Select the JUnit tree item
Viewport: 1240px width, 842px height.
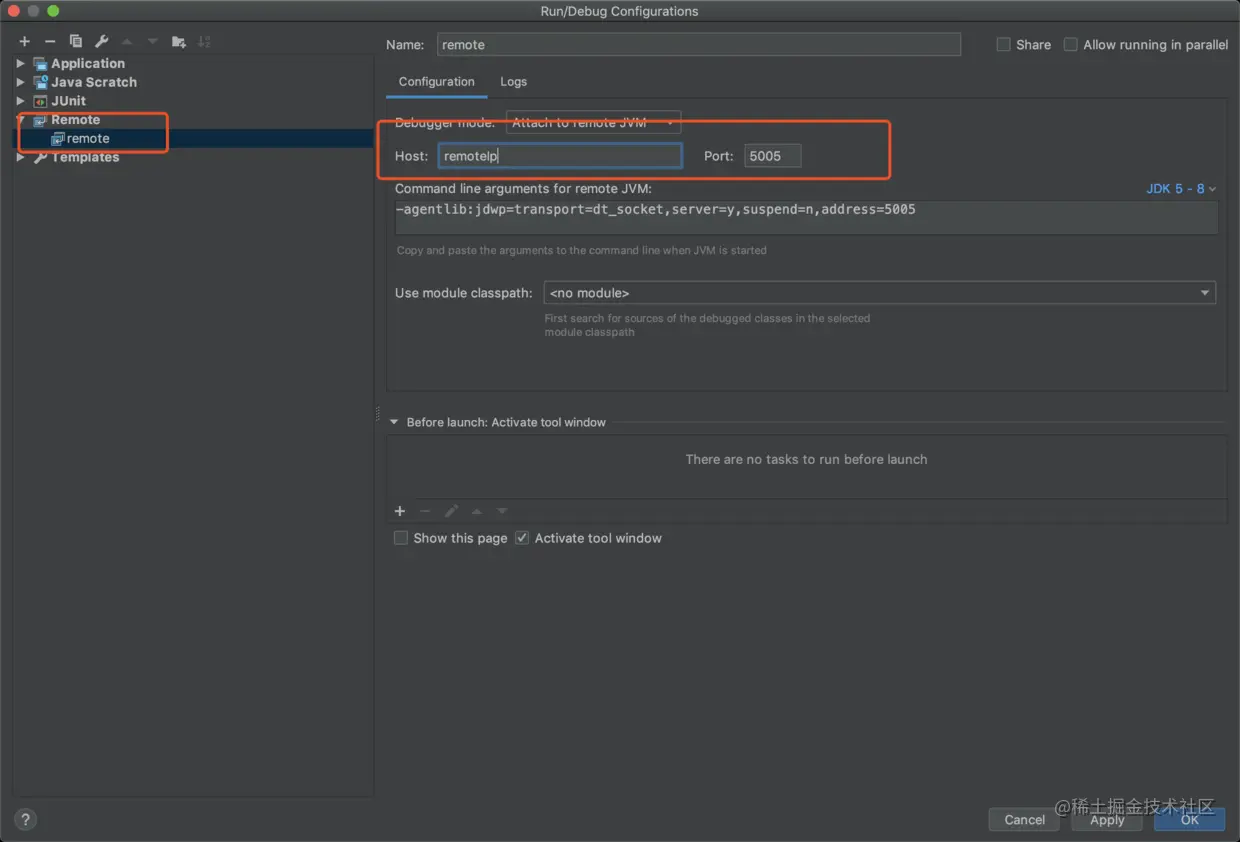click(x=69, y=101)
